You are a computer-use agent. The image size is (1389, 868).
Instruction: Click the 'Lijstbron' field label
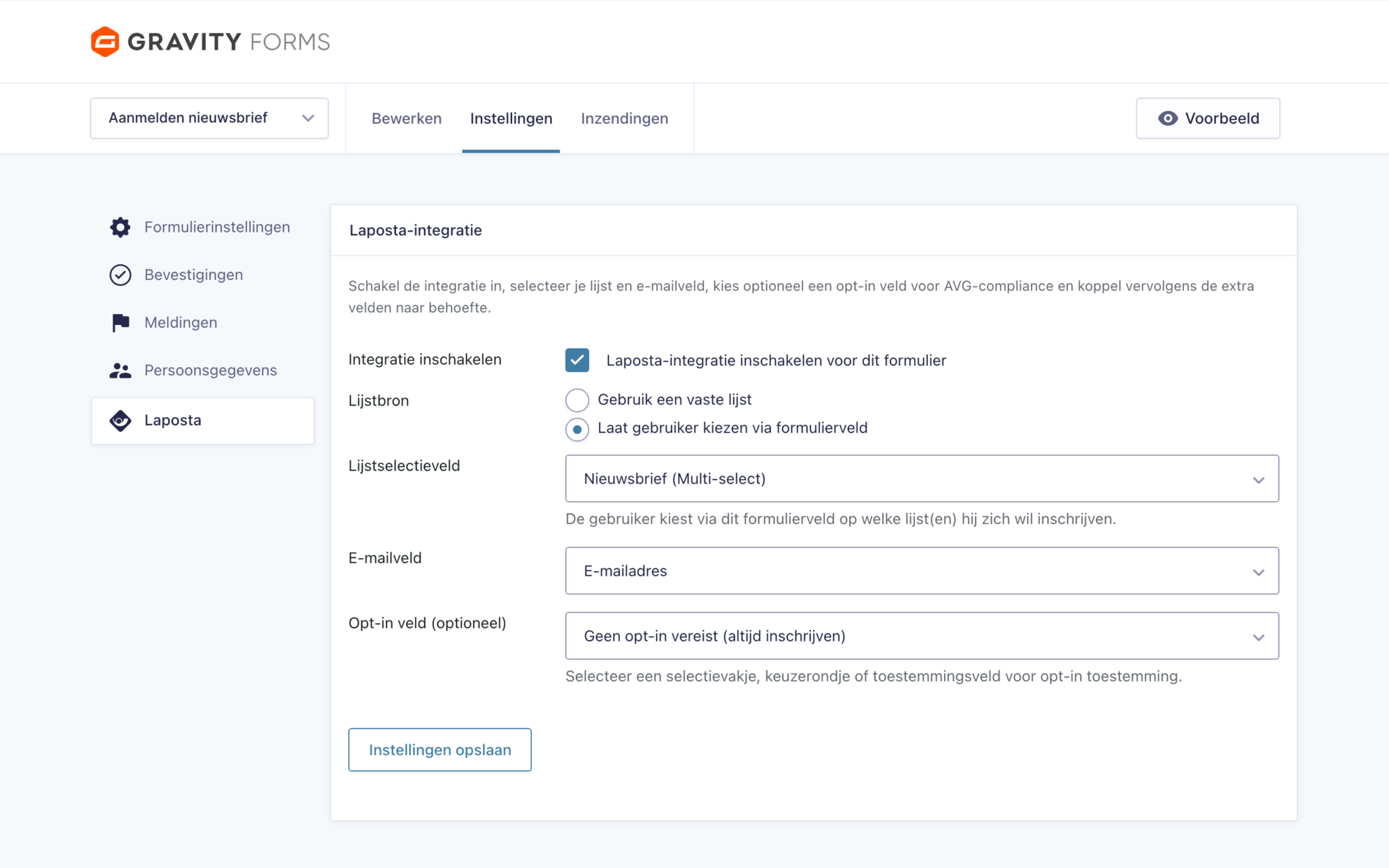pos(378,401)
